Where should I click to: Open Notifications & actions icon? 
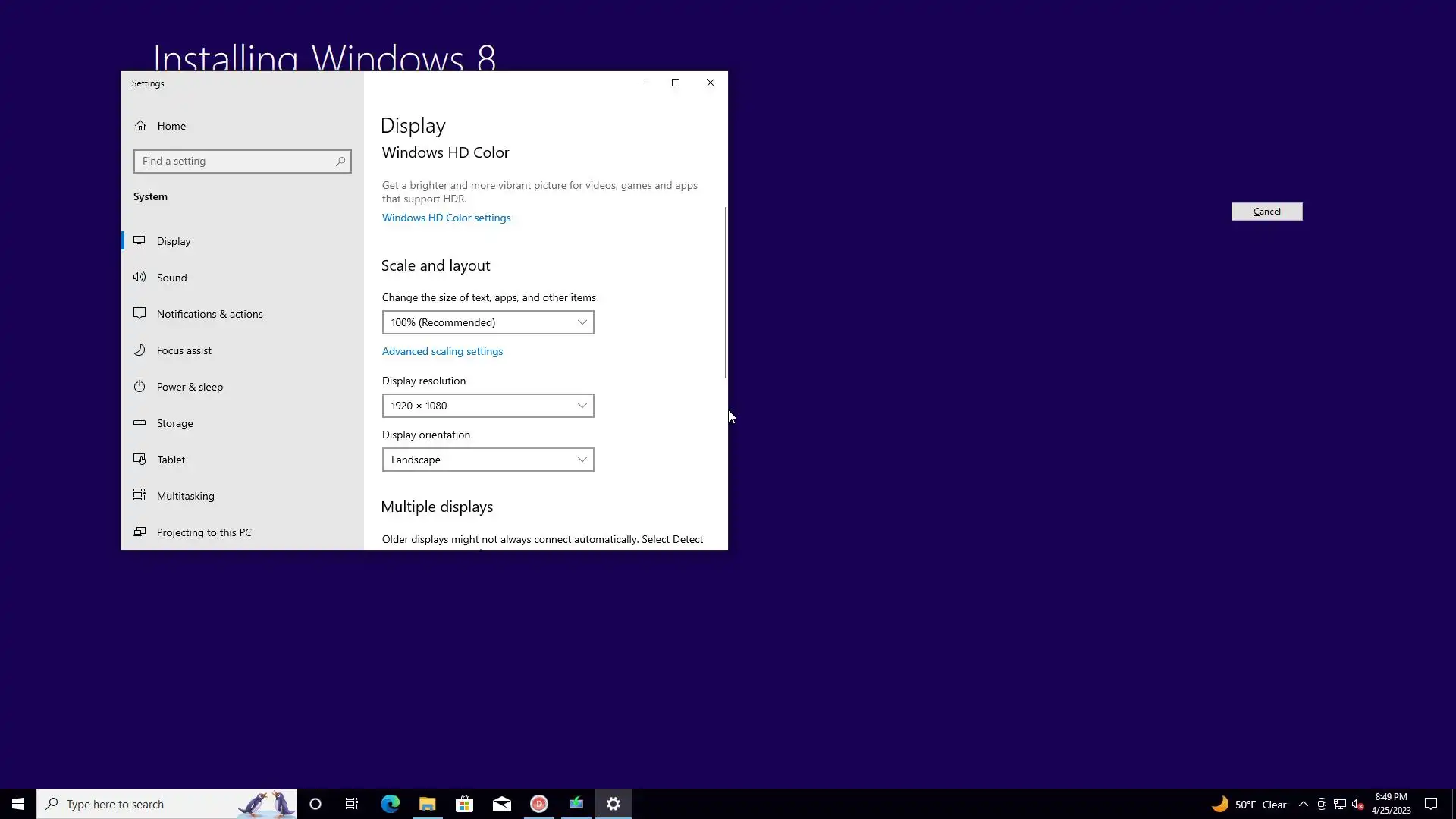point(140,313)
